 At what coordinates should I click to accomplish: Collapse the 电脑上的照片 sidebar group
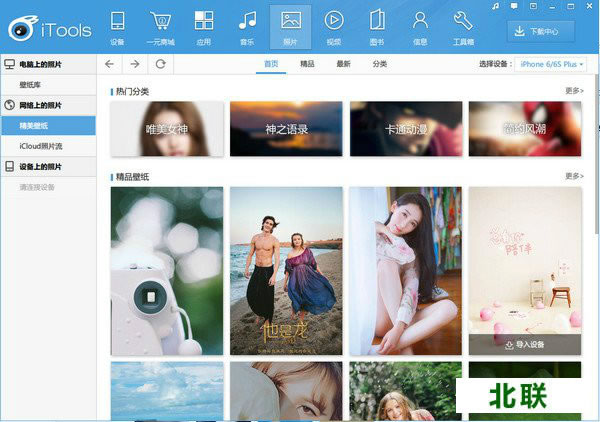coord(47,64)
